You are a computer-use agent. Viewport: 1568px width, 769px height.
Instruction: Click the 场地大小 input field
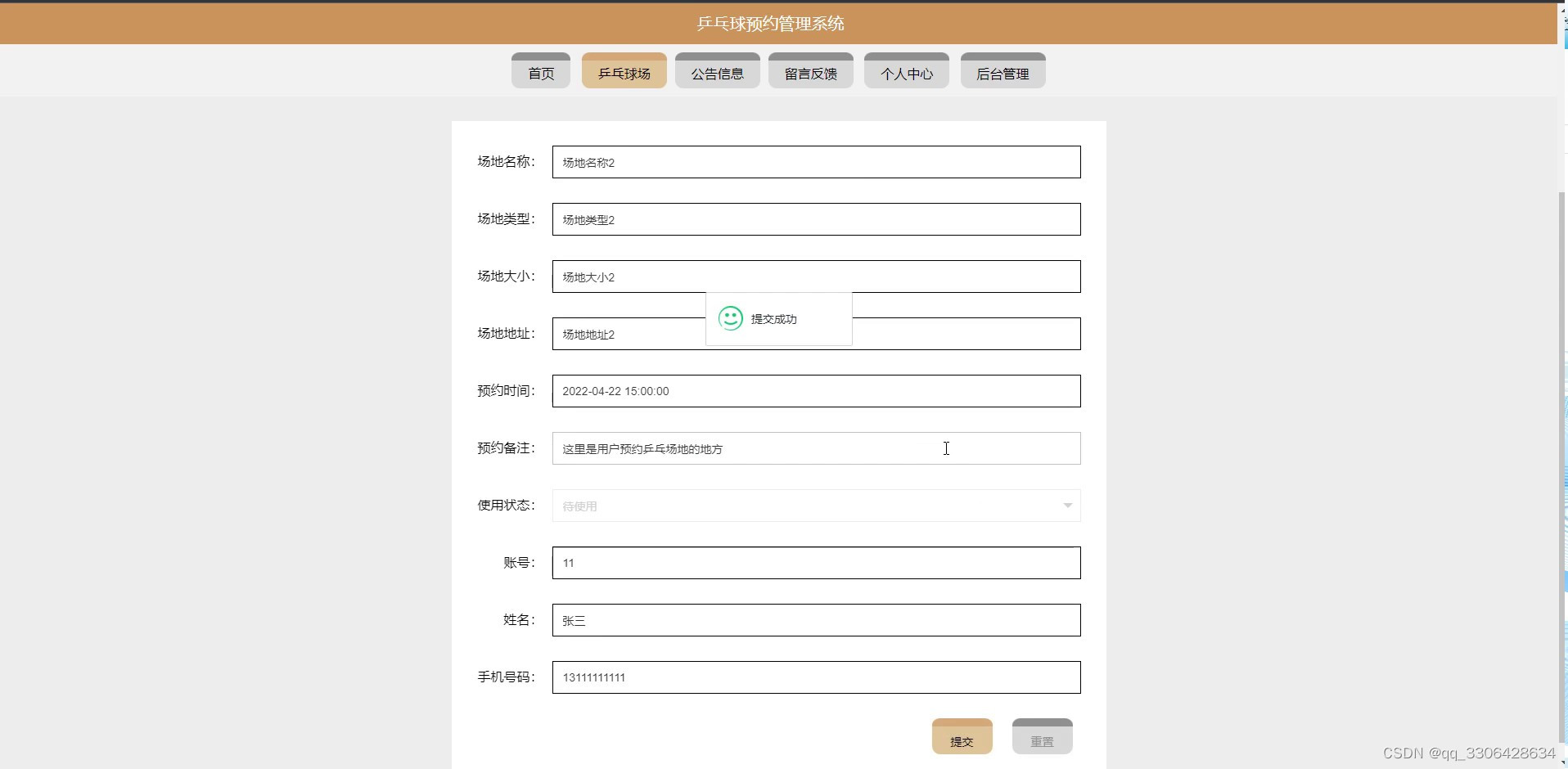pyautogui.click(x=816, y=277)
